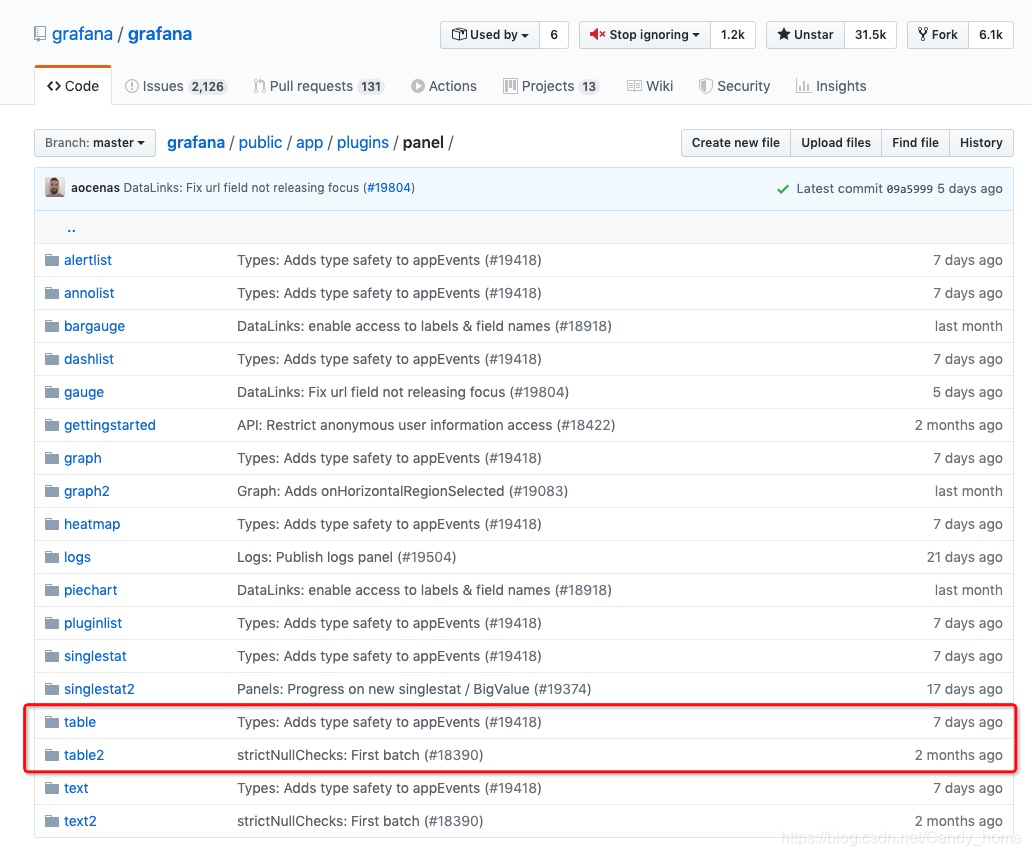Image resolution: width=1031 pixels, height=856 pixels.
Task: Open the Branch: master selector
Action: coord(95,143)
